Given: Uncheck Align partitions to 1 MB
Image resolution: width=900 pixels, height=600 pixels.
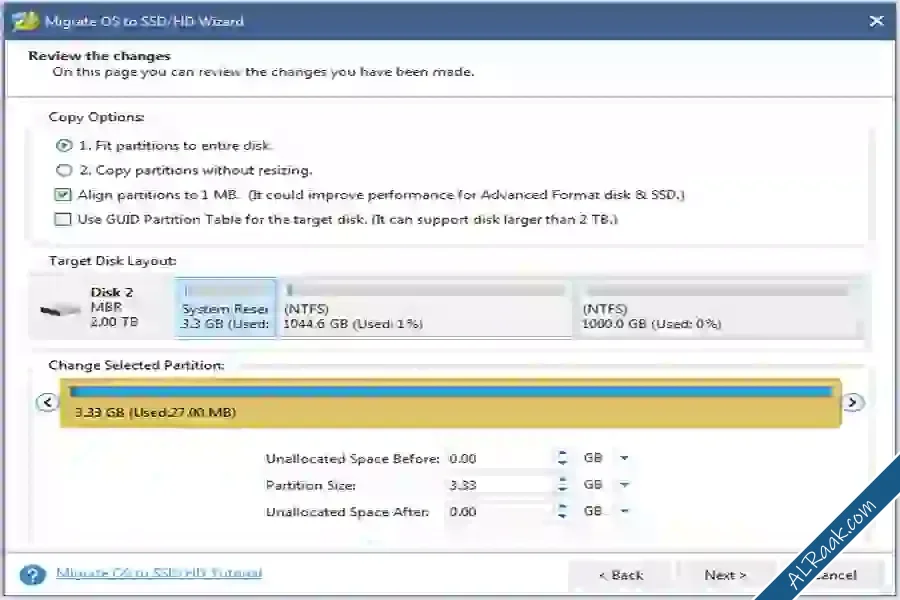Looking at the screenshot, I should point(63,195).
